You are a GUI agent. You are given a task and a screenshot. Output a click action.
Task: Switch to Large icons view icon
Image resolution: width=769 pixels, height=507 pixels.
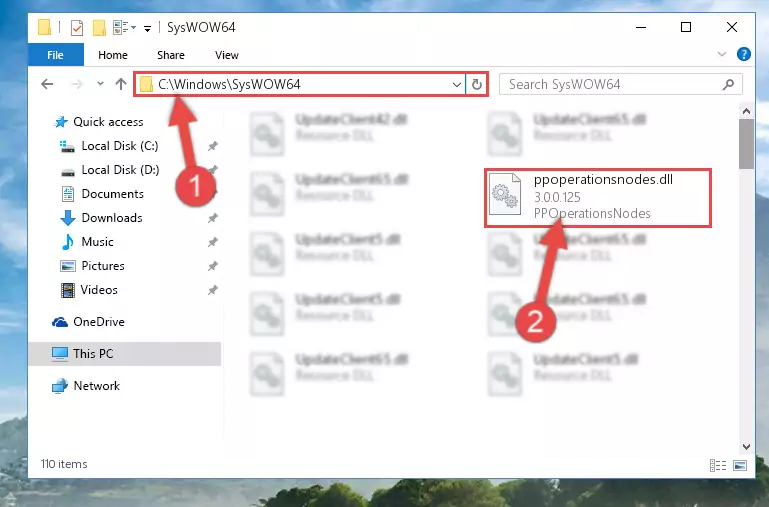[x=740, y=465]
